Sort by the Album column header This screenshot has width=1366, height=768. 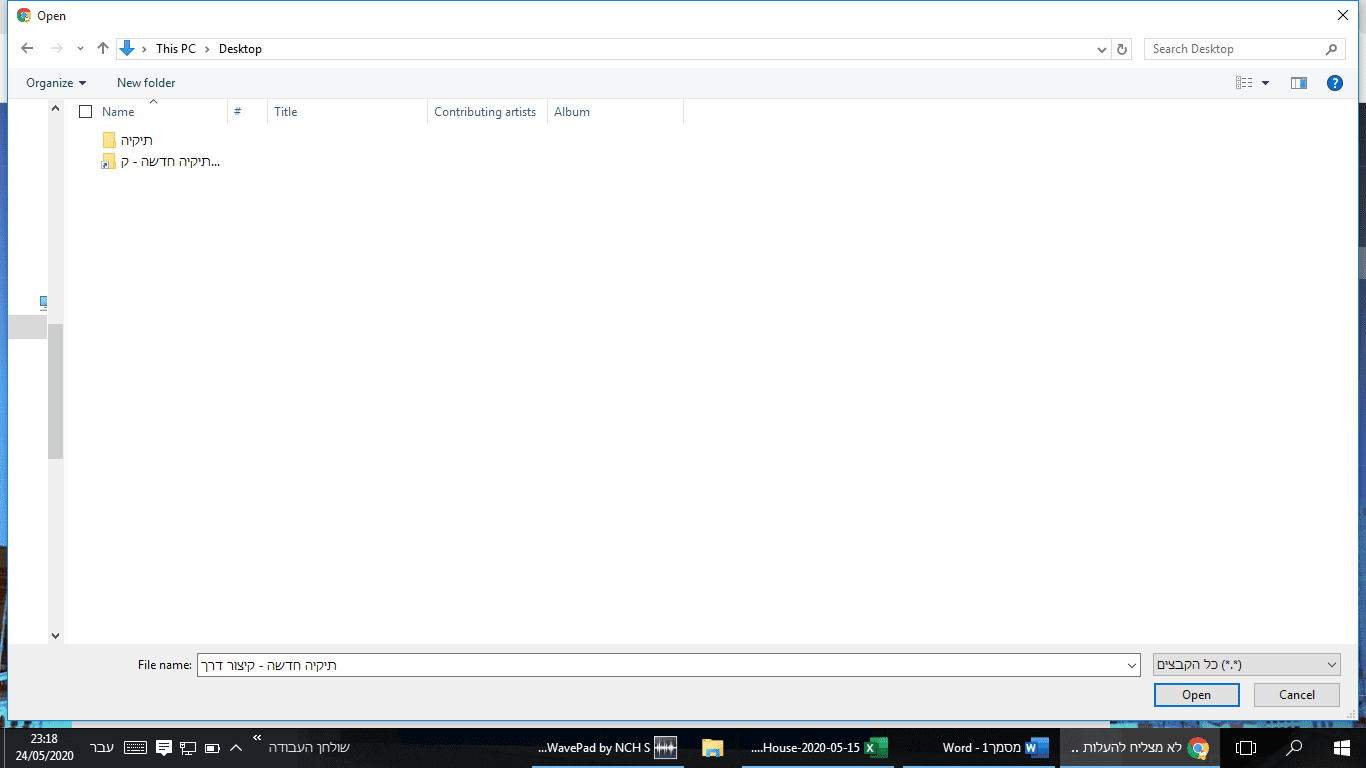616,112
